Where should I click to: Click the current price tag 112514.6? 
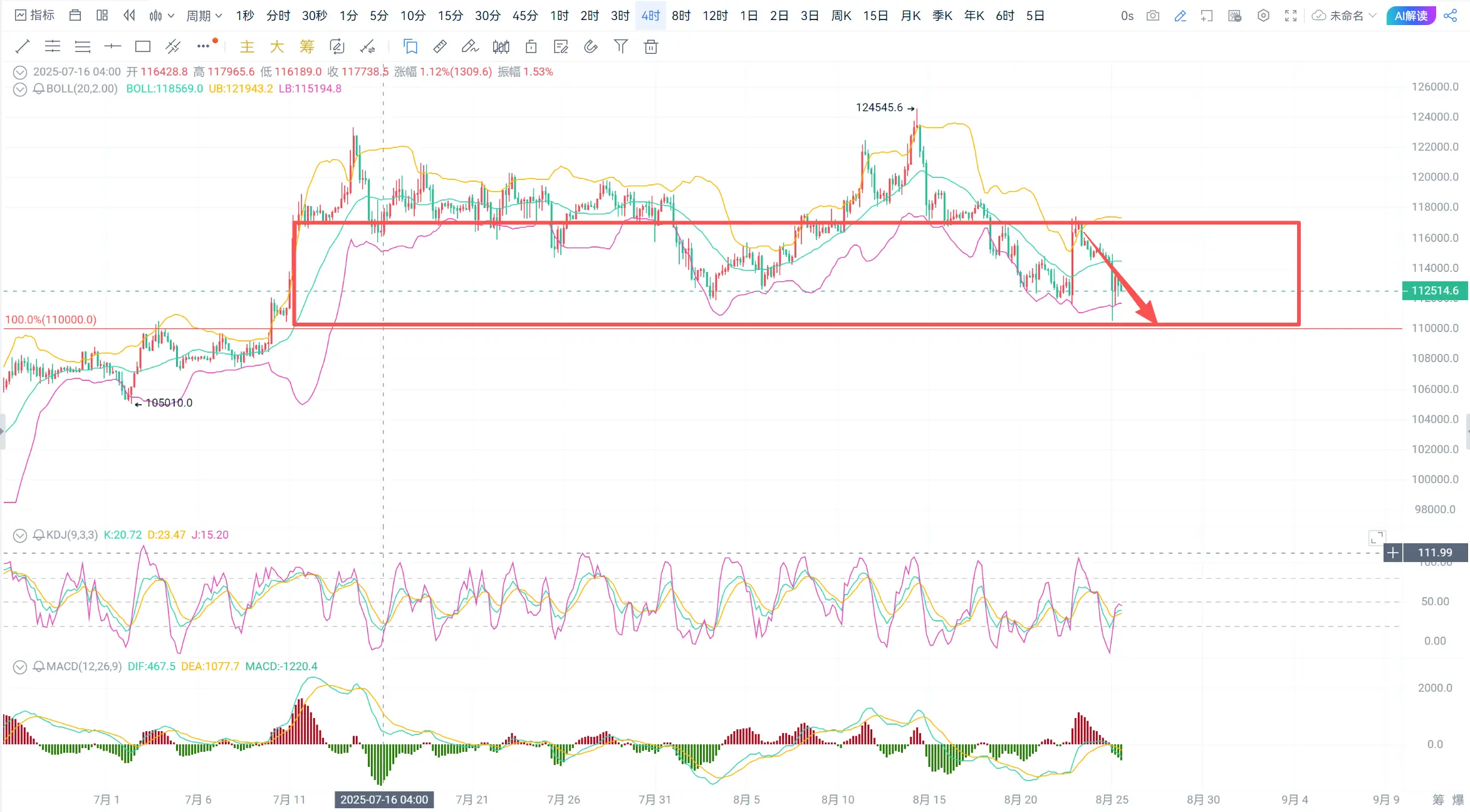(1435, 291)
